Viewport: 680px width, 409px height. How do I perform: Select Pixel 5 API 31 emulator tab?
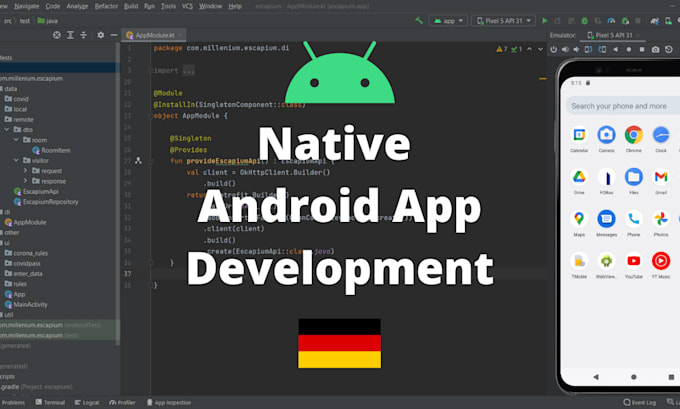tap(613, 35)
